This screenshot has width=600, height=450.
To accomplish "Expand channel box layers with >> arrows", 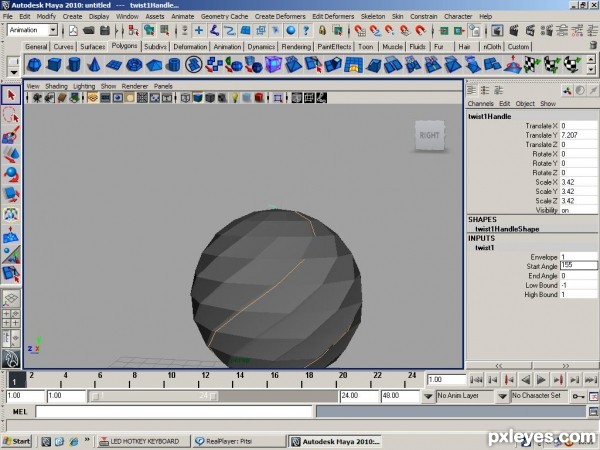I will coord(566,365).
